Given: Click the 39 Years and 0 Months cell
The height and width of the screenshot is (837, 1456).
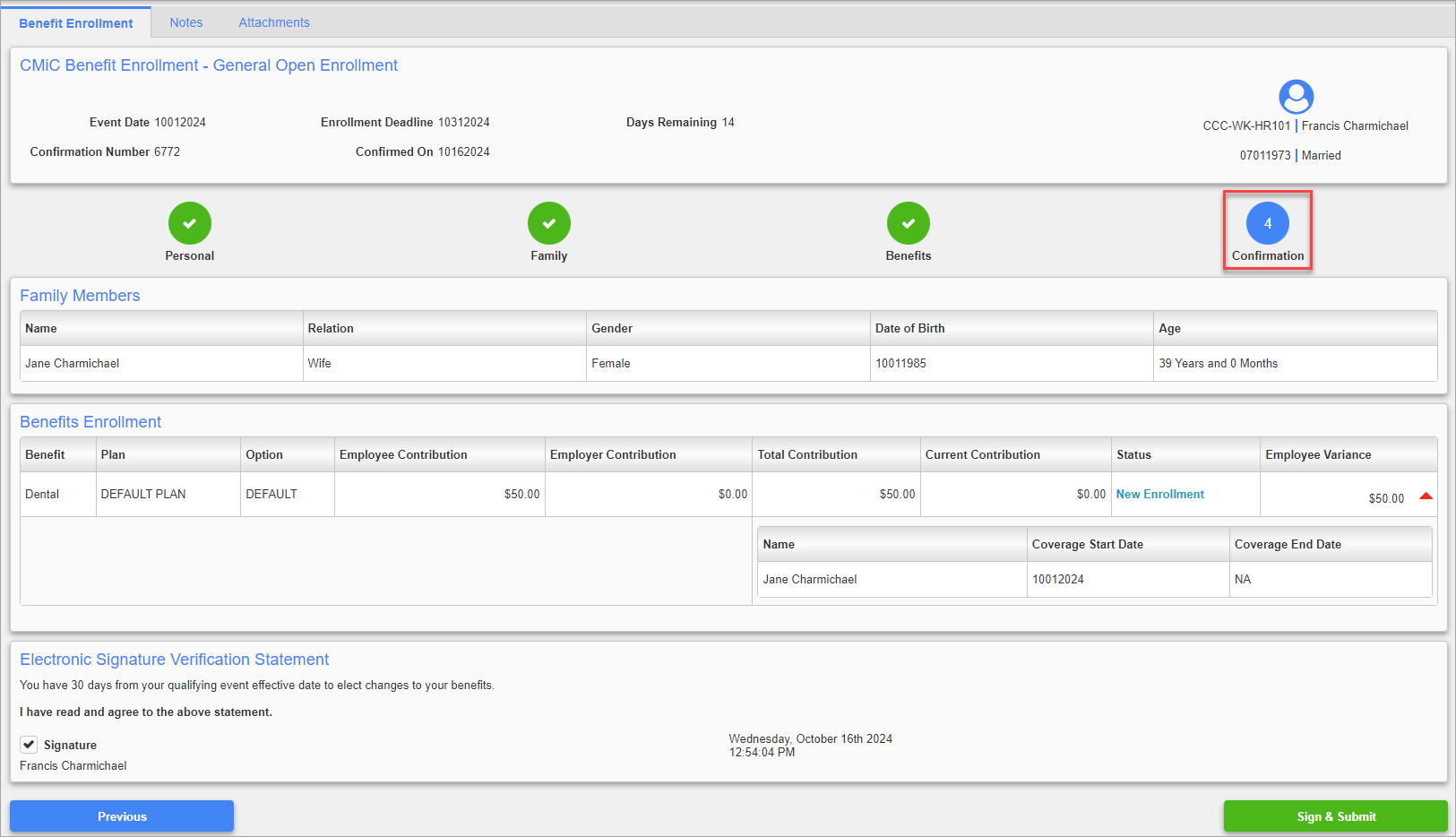Looking at the screenshot, I should tap(1296, 363).
